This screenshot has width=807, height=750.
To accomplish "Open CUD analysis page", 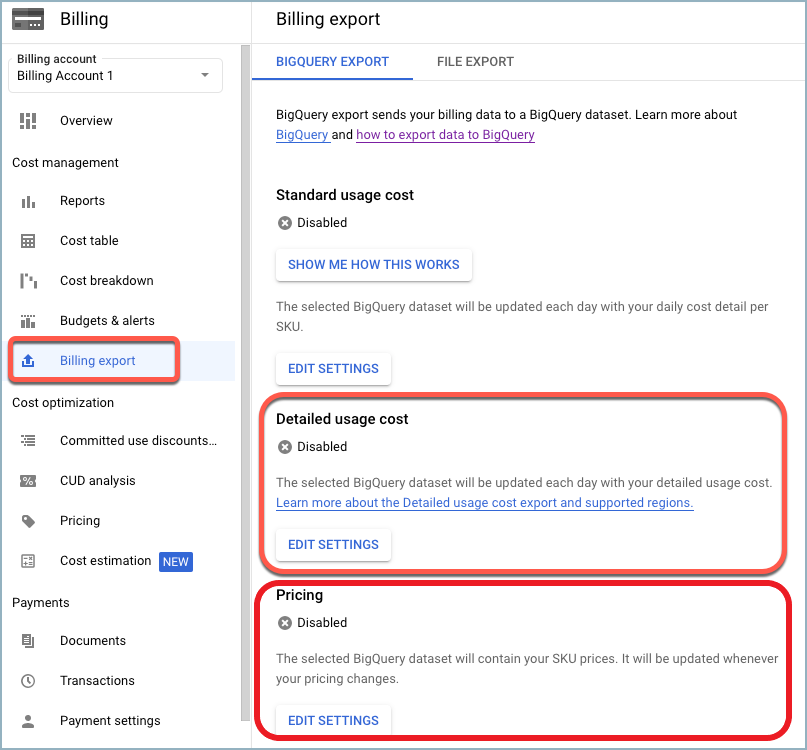I will click(x=97, y=481).
